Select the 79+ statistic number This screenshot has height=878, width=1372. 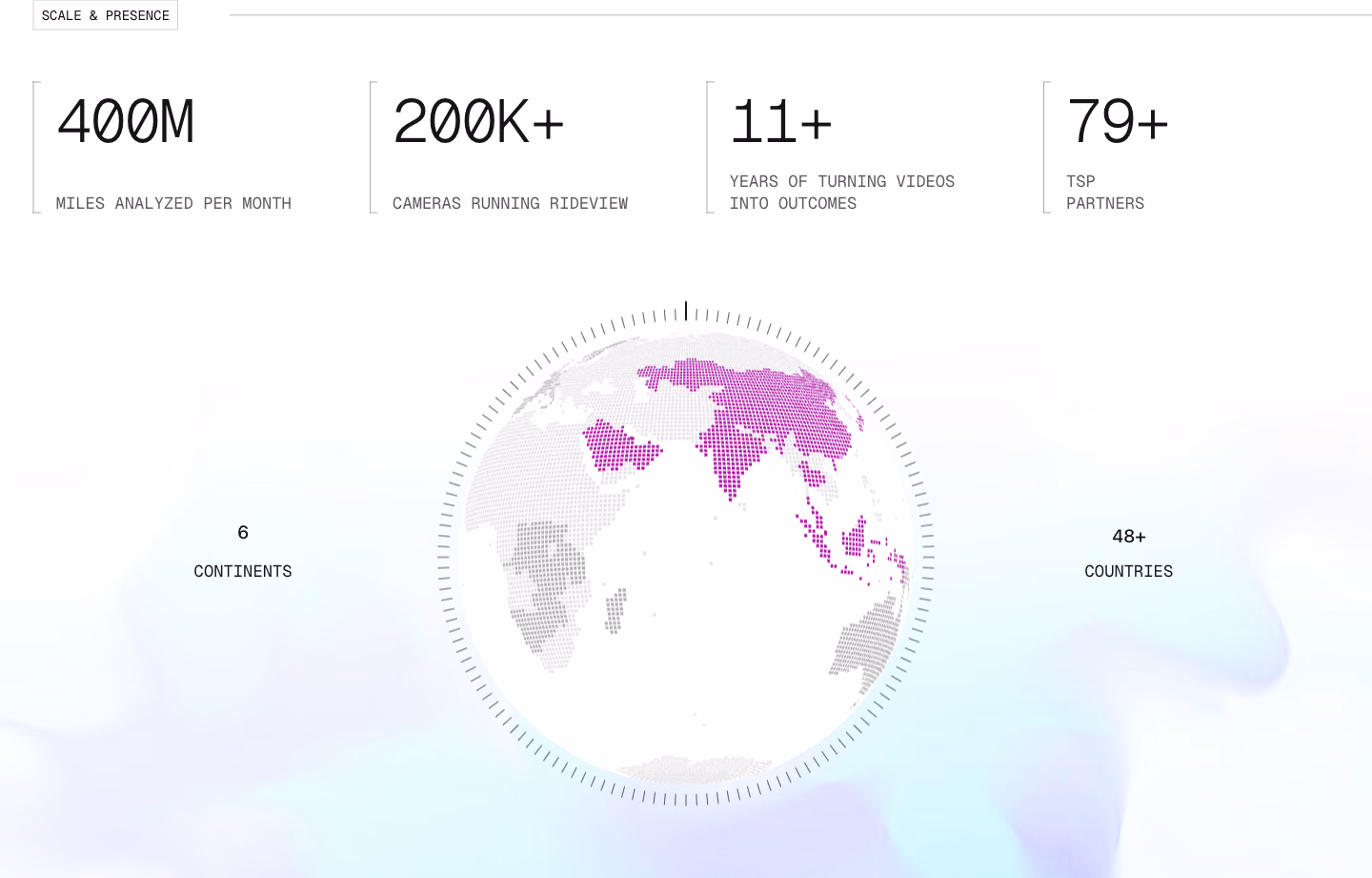[x=1118, y=122]
